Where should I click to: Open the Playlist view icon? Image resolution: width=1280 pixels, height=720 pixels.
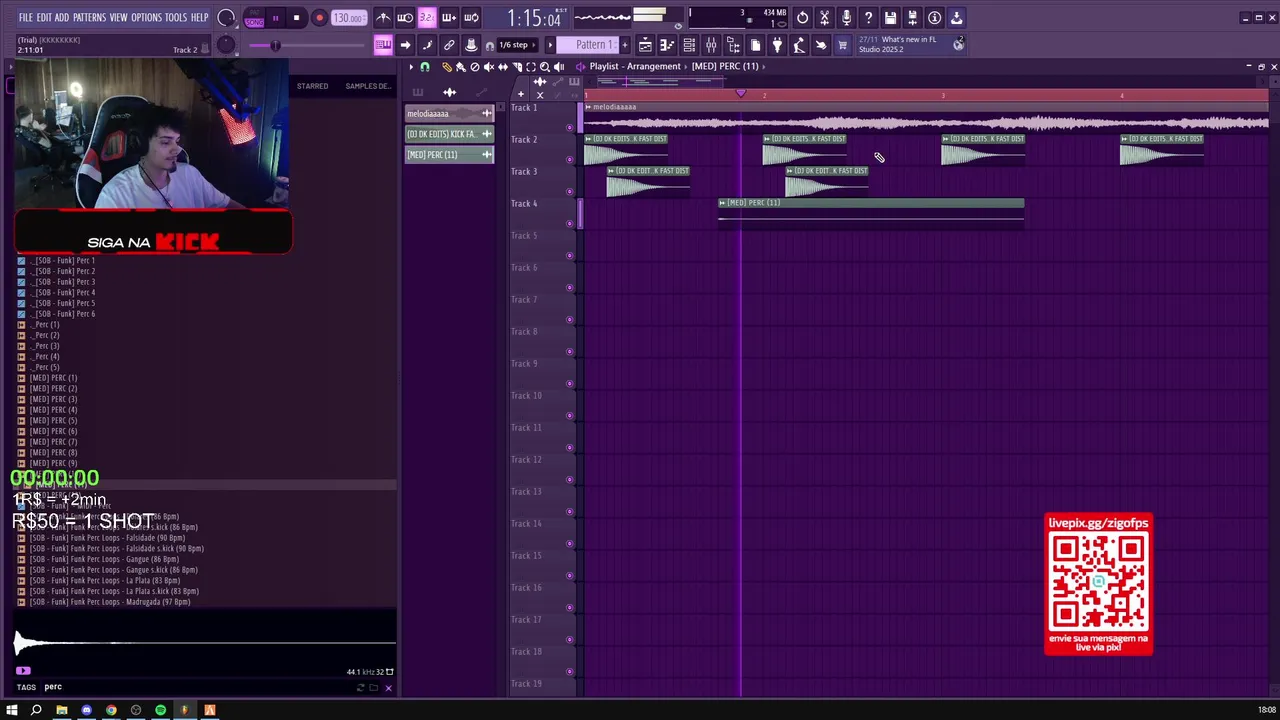(645, 45)
